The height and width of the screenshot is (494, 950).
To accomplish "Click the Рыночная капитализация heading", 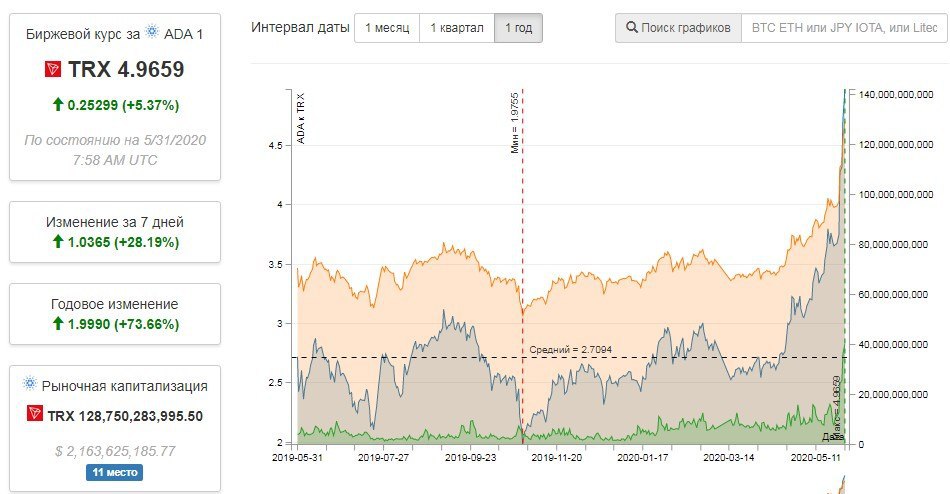I will tap(124, 386).
